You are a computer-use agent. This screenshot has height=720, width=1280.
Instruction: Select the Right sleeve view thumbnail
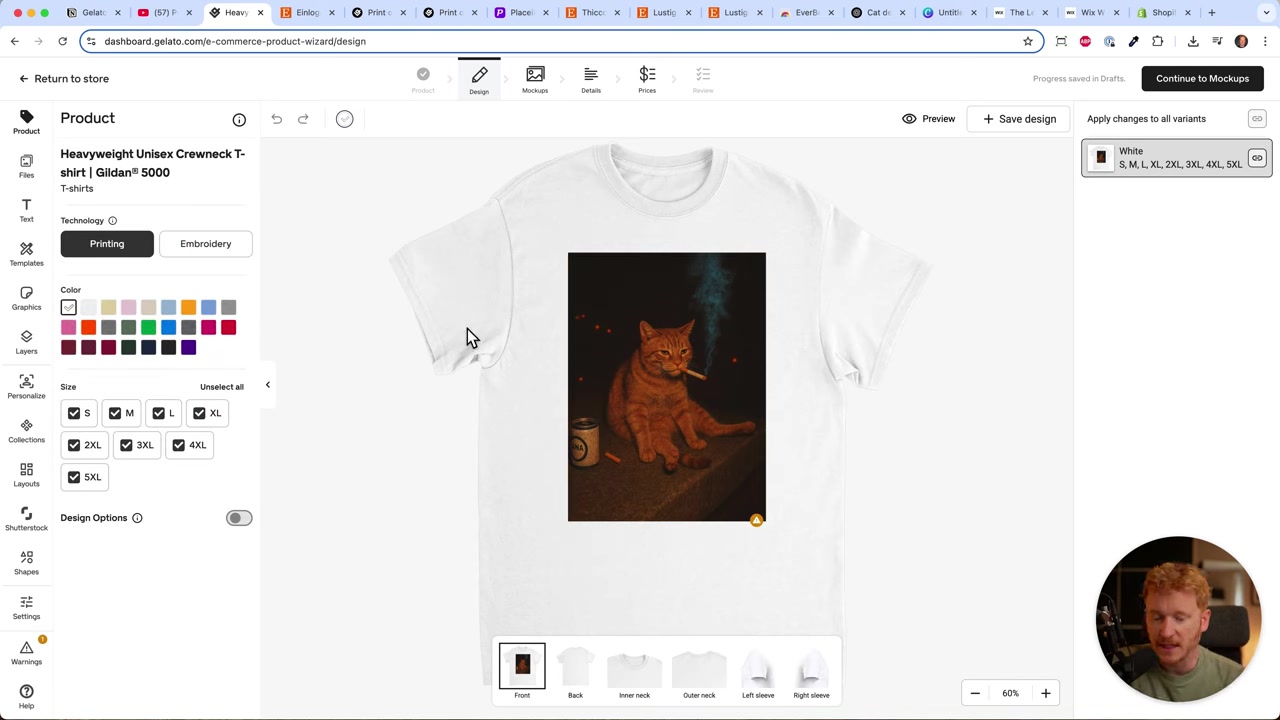coord(811,672)
